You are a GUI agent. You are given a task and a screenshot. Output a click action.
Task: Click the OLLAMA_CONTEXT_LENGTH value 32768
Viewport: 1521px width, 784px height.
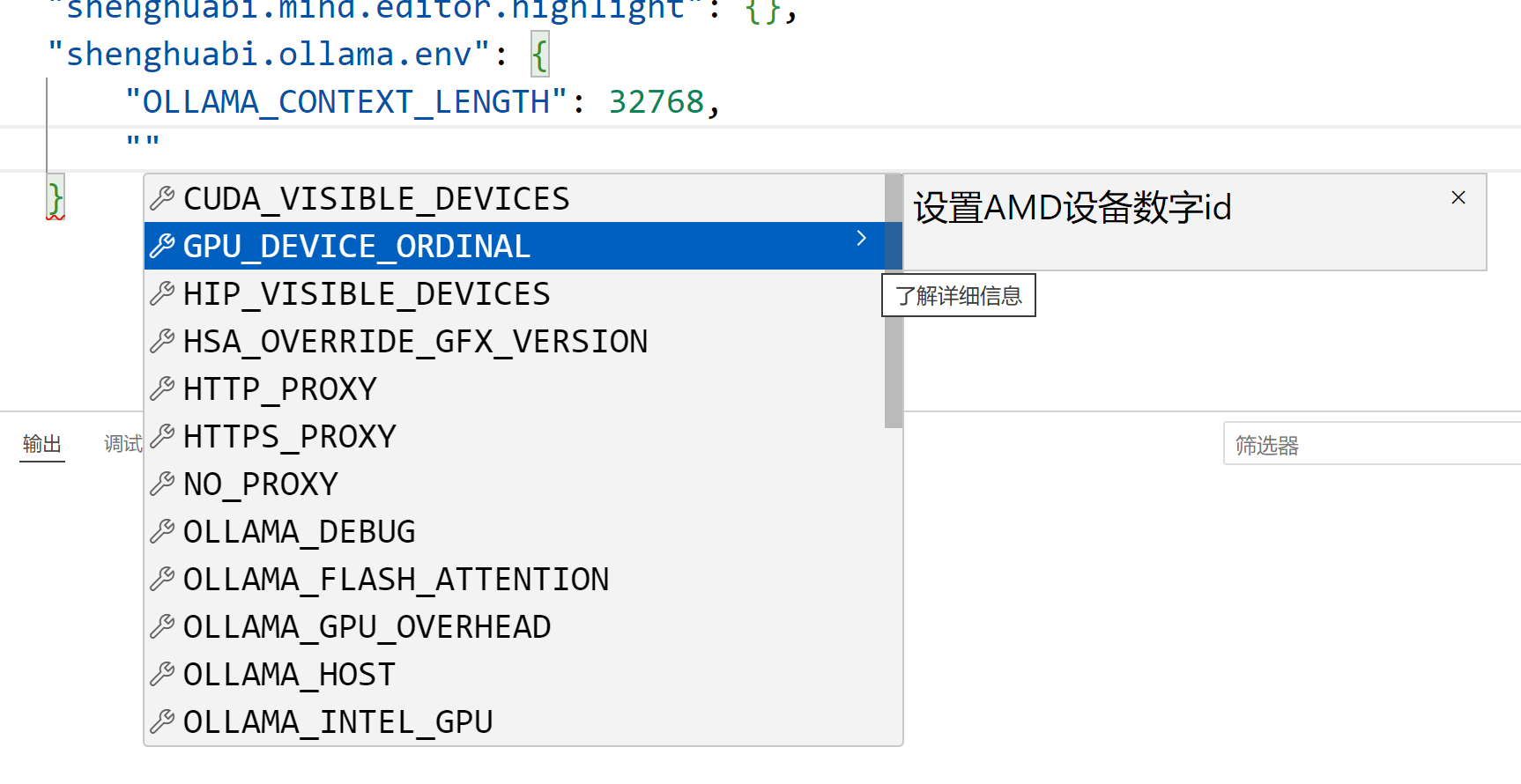pos(657,102)
